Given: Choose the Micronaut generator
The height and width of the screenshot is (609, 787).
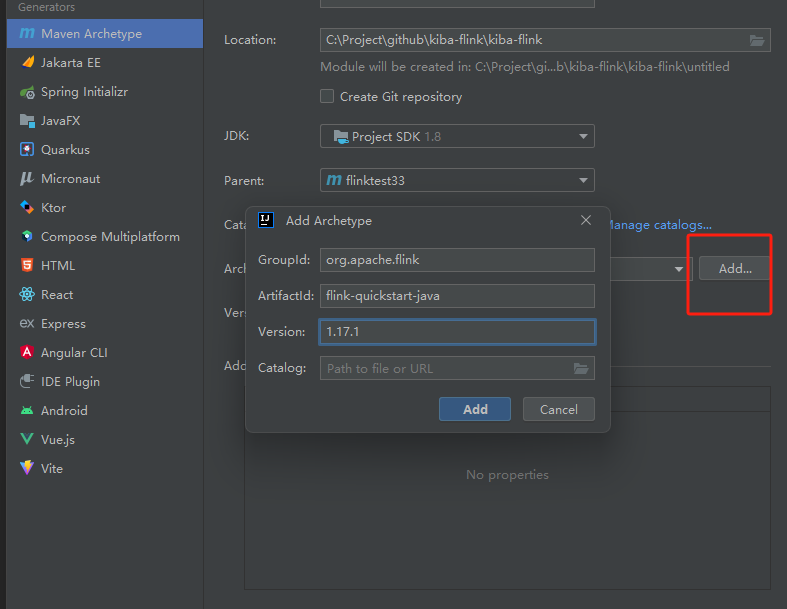Looking at the screenshot, I should pos(105,179).
